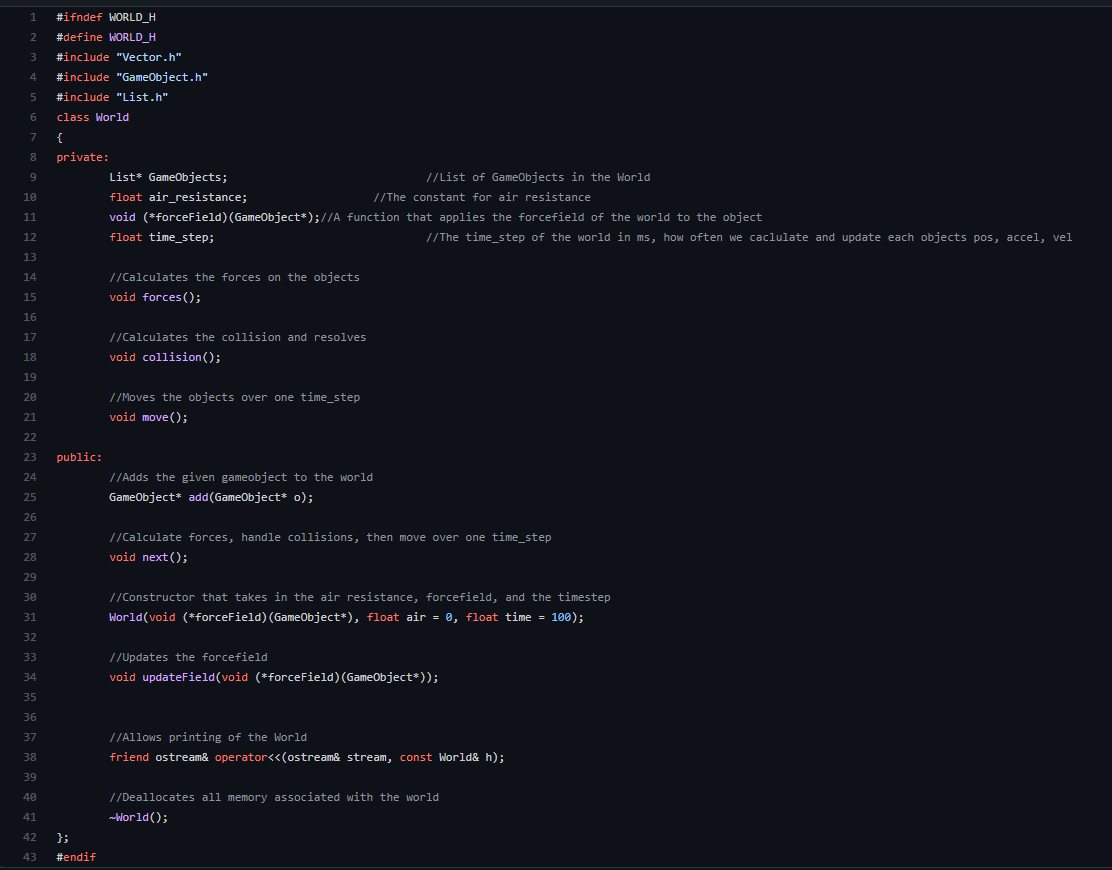Screen dimensions: 1112x870
Task: Click line number 43 at #endif
Action: (x=30, y=857)
